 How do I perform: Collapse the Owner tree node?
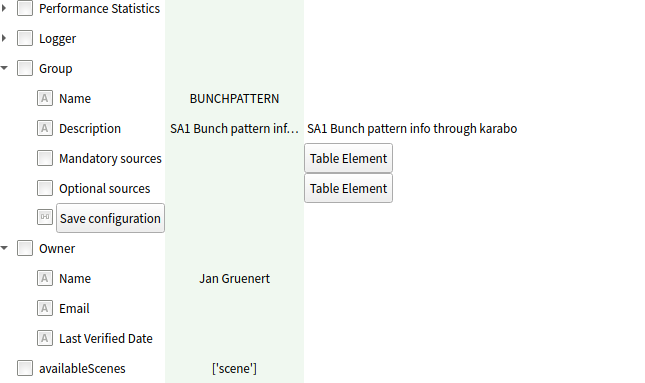[4, 248]
